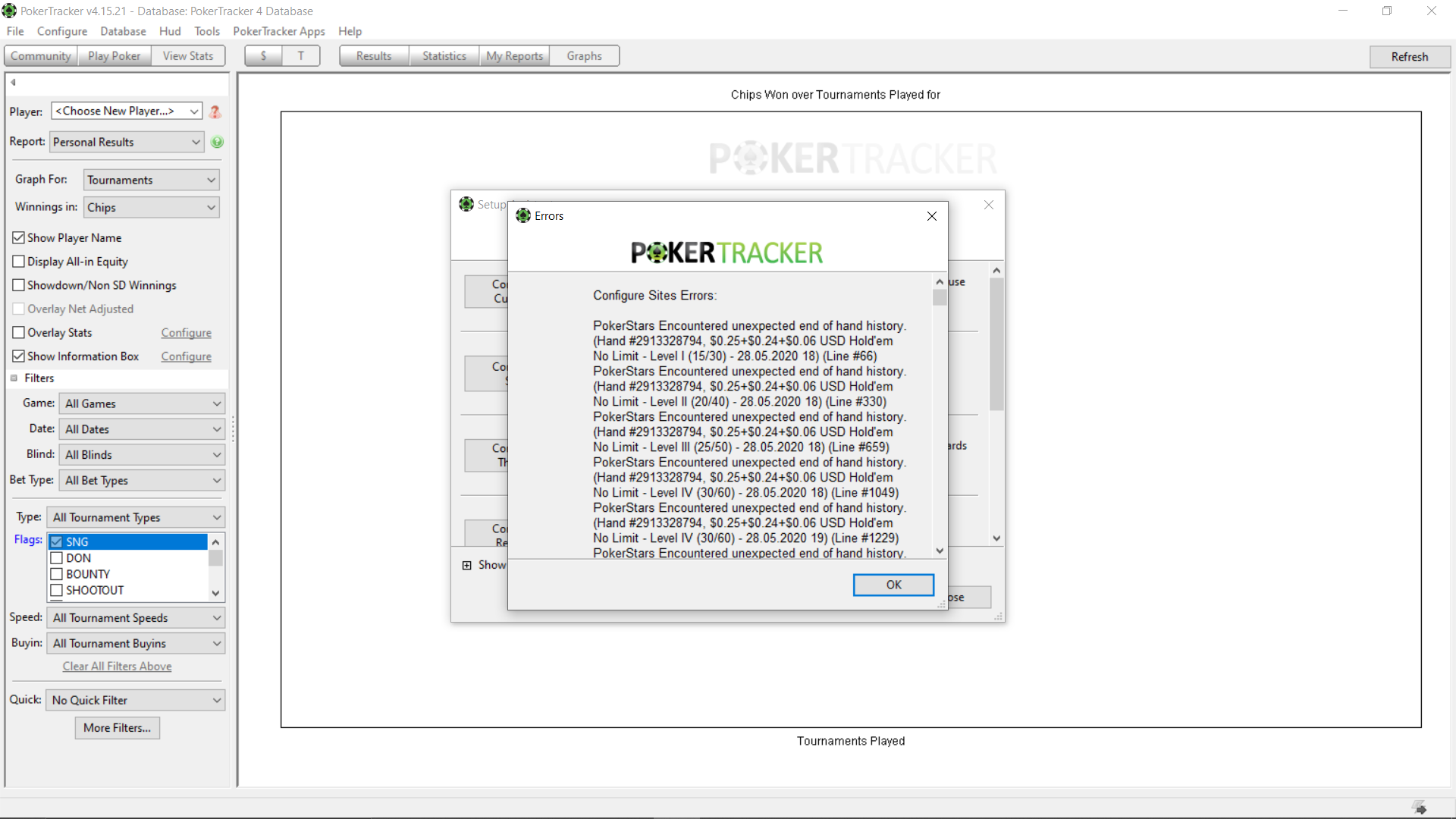The image size is (1456, 819).
Task: Select the tournaments T button
Action: click(x=301, y=56)
